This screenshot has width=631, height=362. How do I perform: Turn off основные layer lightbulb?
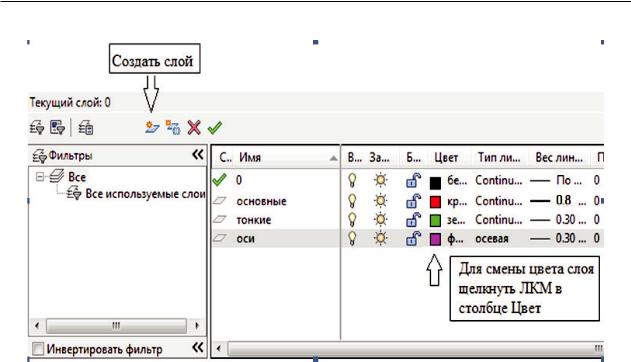coord(352,200)
